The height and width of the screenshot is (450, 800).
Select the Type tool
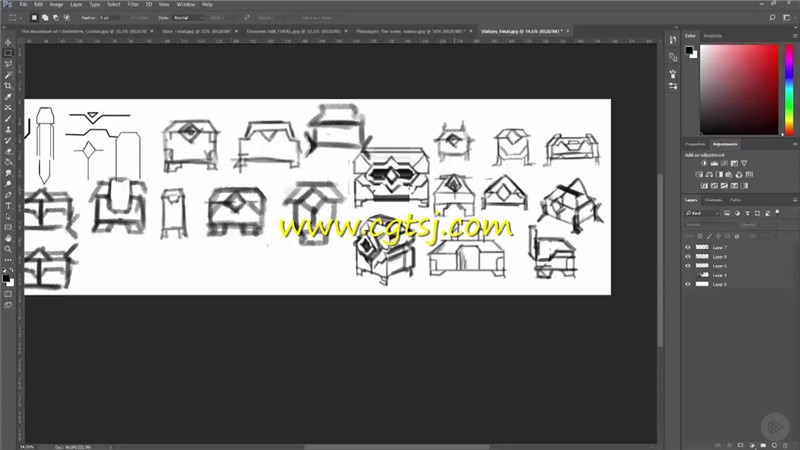8,206
